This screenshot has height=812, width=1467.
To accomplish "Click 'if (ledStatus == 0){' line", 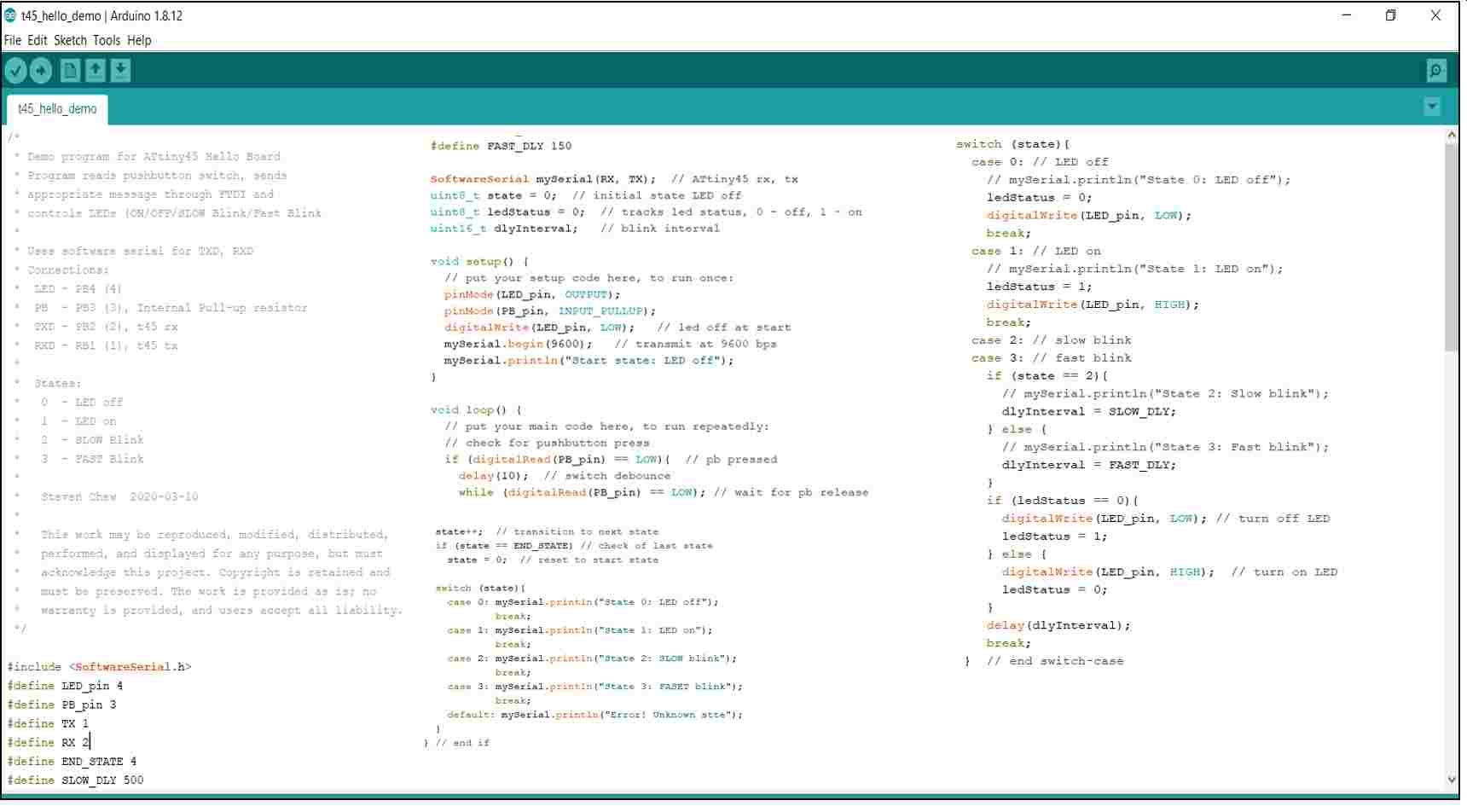I will pos(1063,501).
